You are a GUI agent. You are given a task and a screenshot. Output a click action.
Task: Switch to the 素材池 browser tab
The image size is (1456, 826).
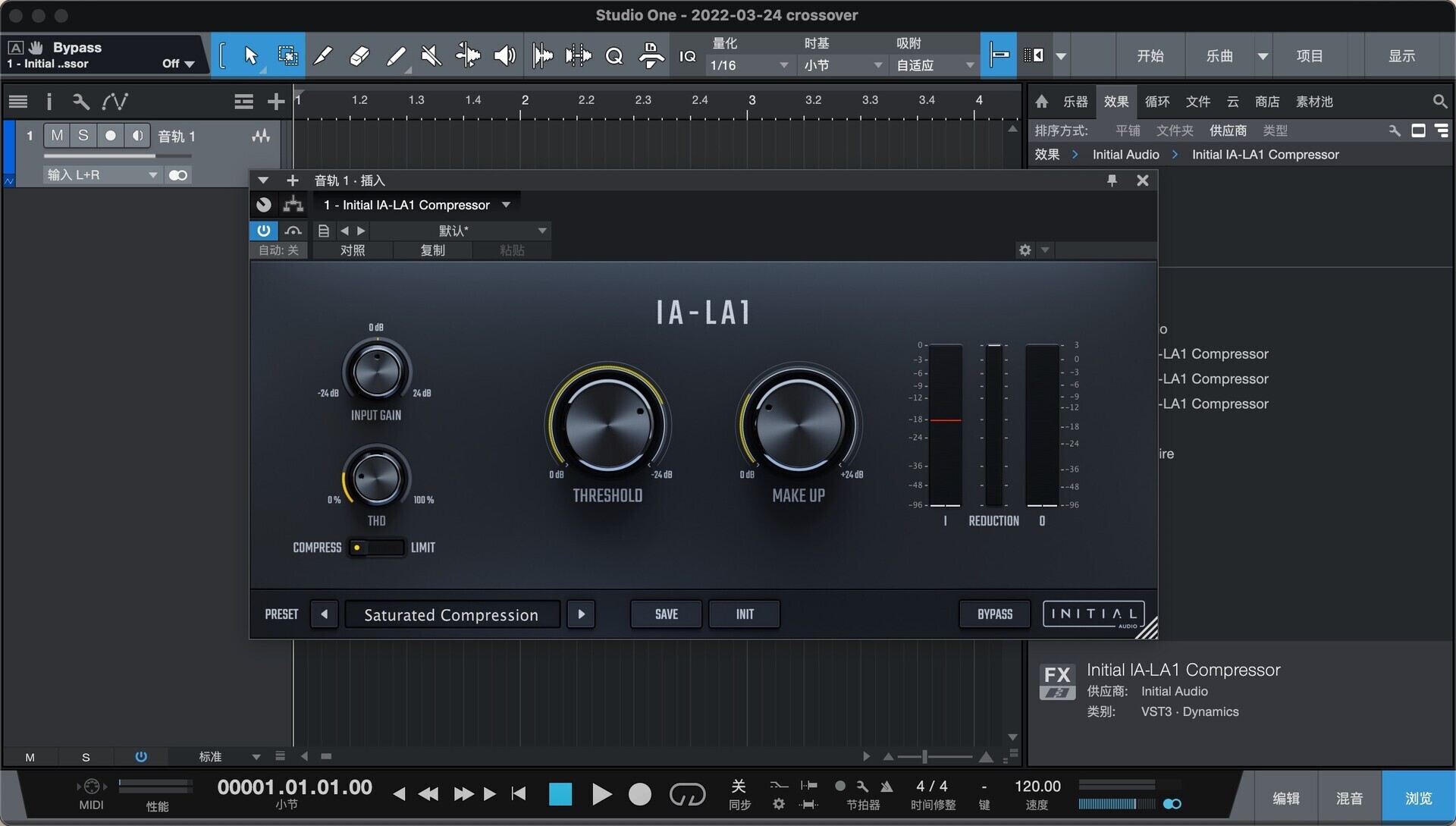[1314, 102]
